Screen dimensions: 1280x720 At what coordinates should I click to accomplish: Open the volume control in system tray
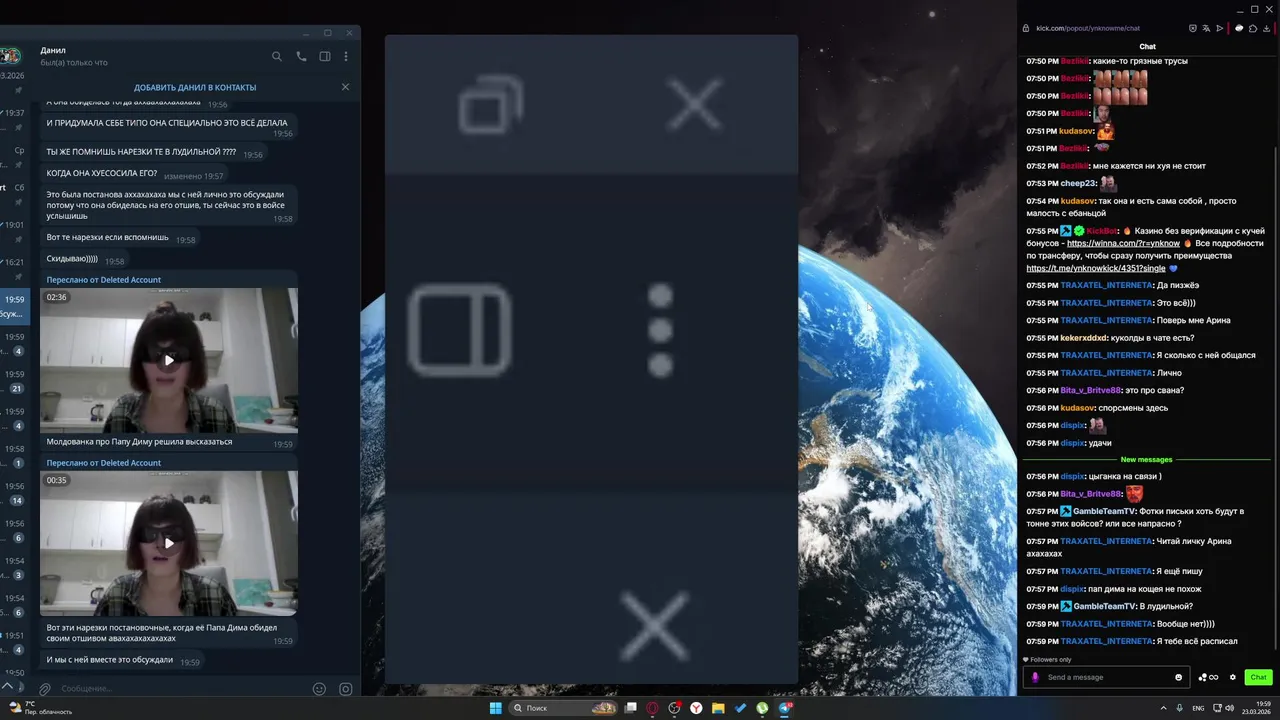1229,708
